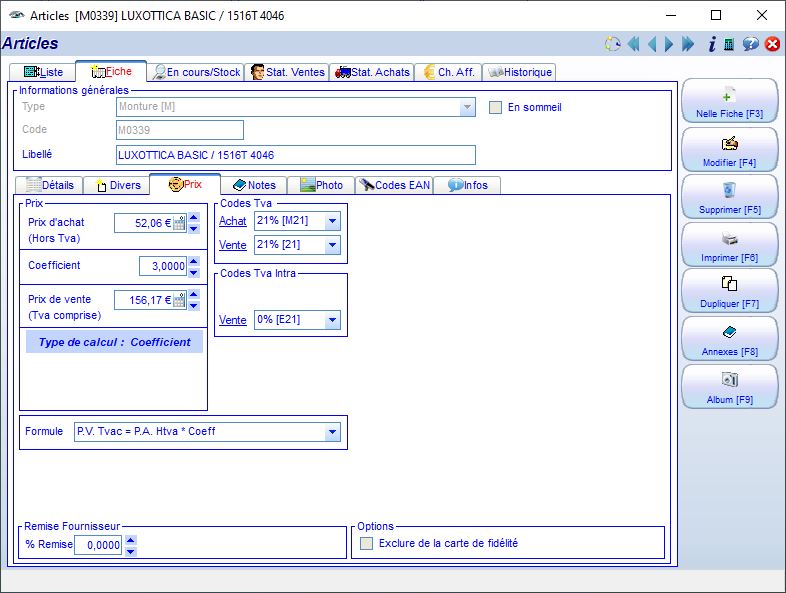
Task: Increase Prix de vente with up arrow
Action: (194, 295)
